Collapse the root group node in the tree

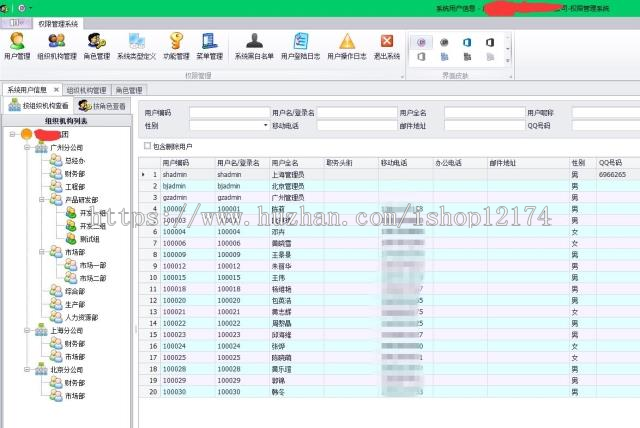click(12, 134)
